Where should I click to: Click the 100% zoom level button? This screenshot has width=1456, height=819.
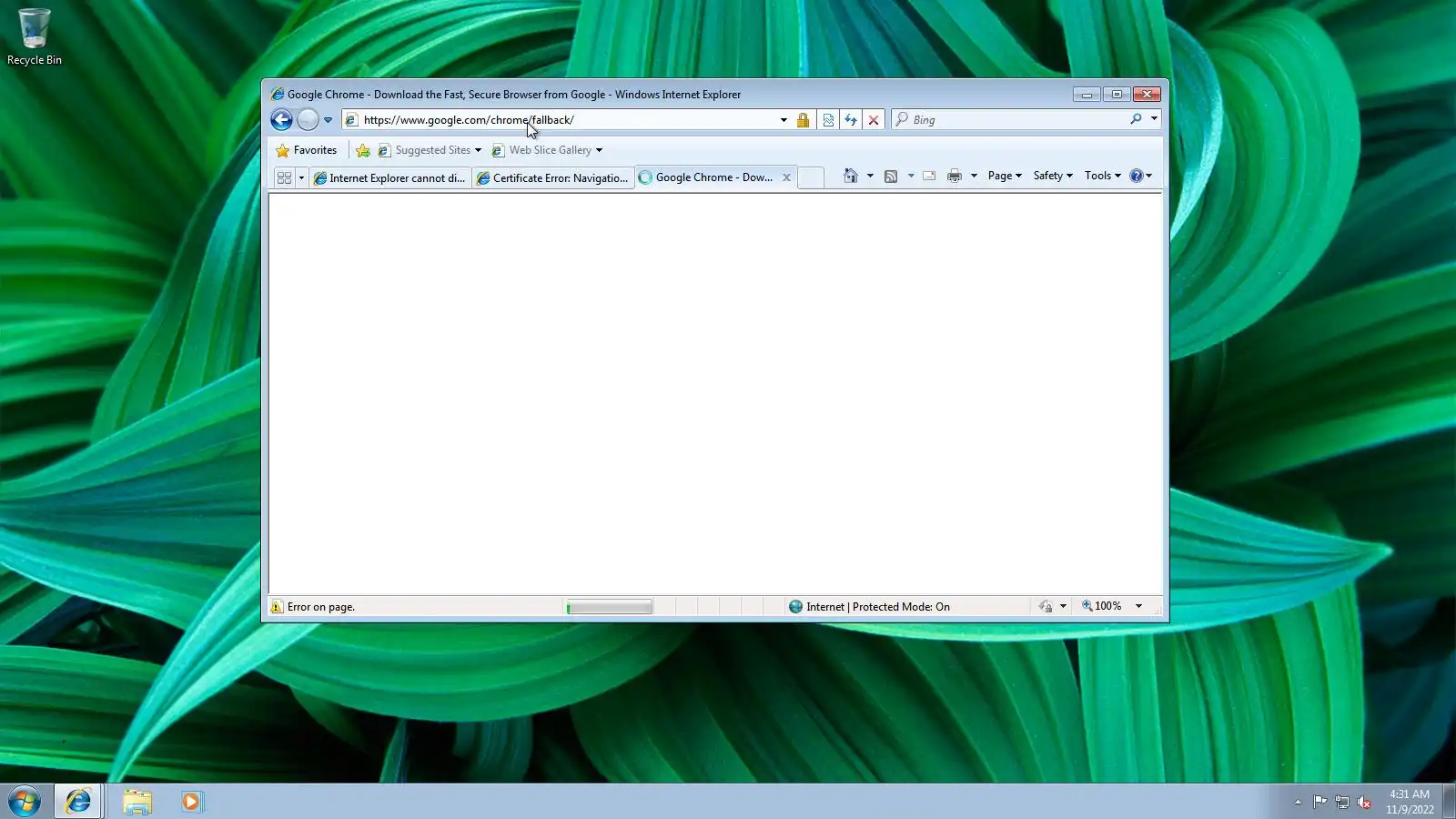pyautogui.click(x=1101, y=606)
